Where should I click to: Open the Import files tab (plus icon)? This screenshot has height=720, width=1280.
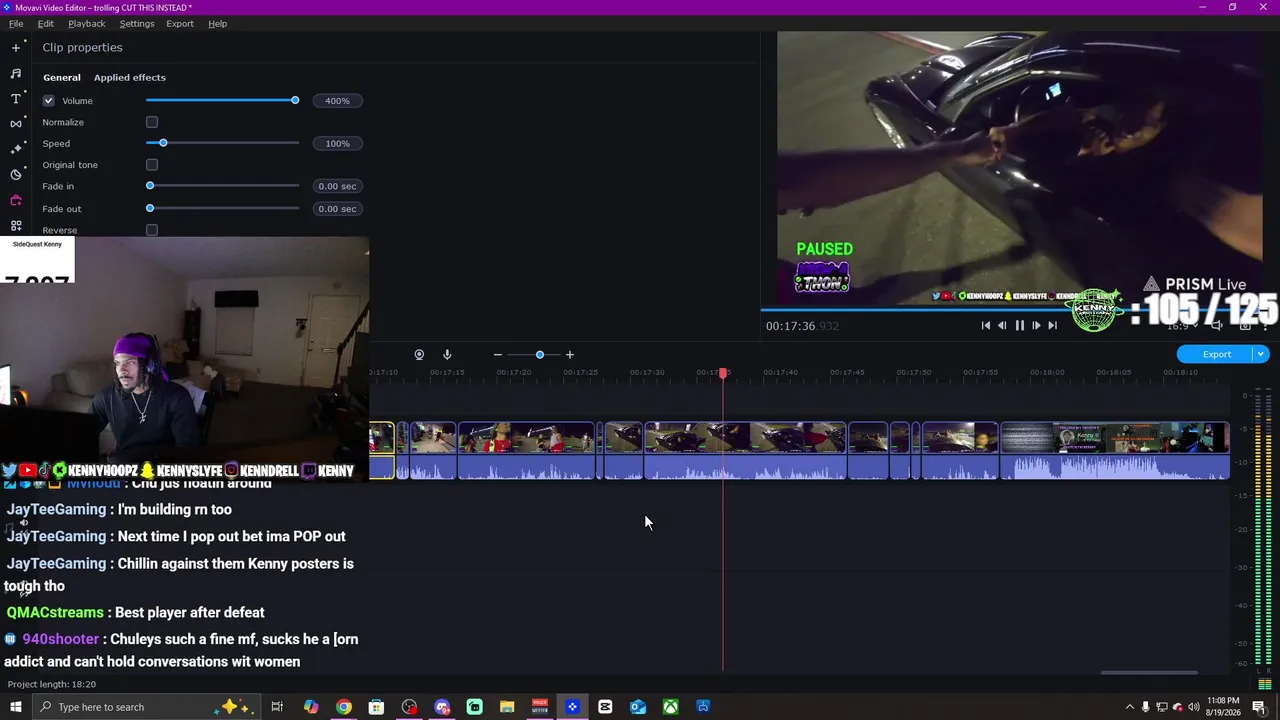[x=16, y=48]
